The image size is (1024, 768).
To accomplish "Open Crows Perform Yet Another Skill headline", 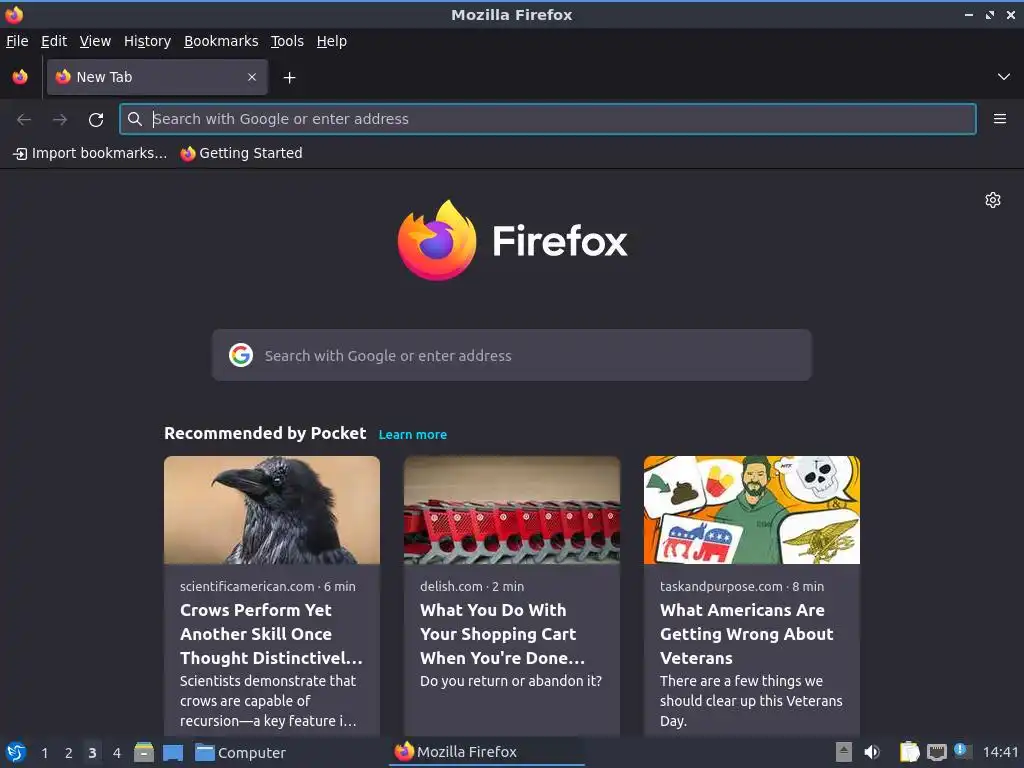I will [x=271, y=634].
